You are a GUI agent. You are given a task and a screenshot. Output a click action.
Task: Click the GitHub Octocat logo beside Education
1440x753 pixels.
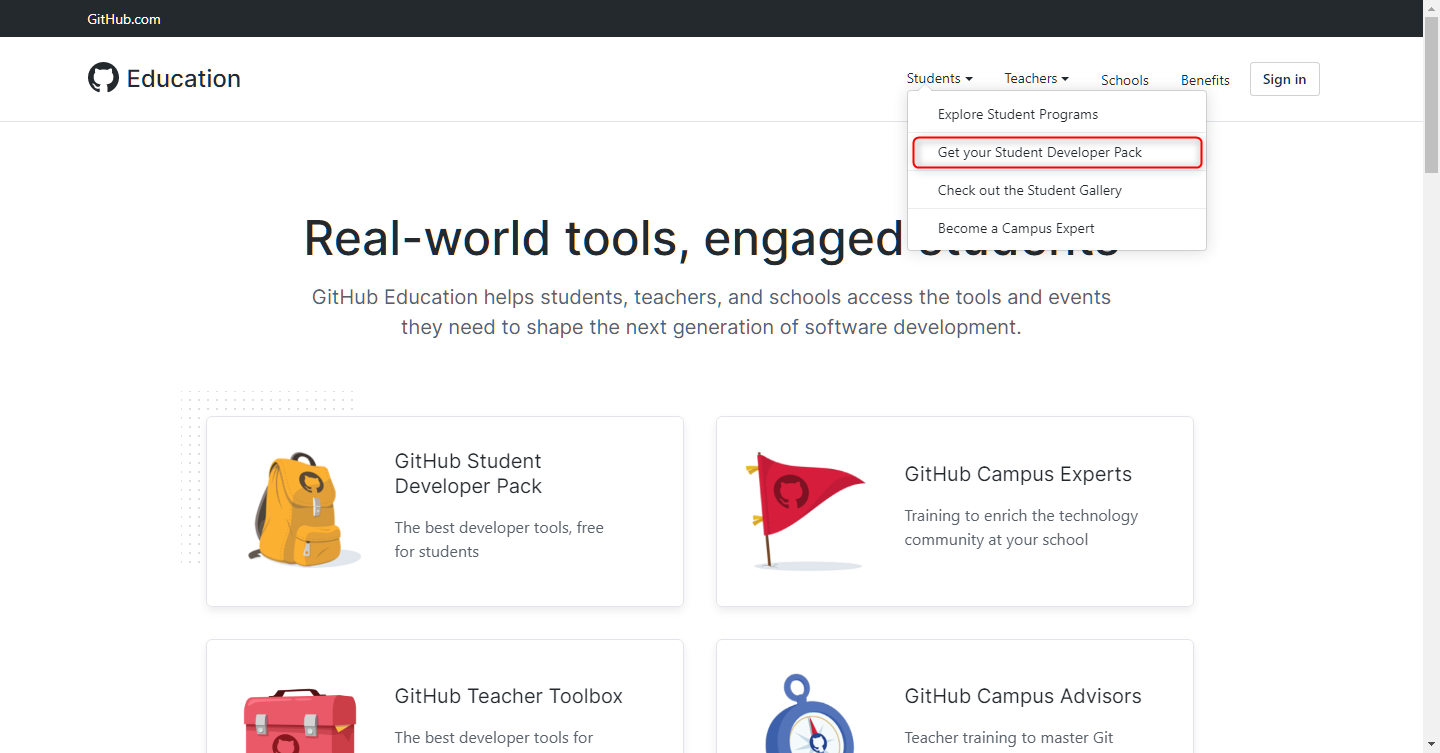(x=103, y=78)
